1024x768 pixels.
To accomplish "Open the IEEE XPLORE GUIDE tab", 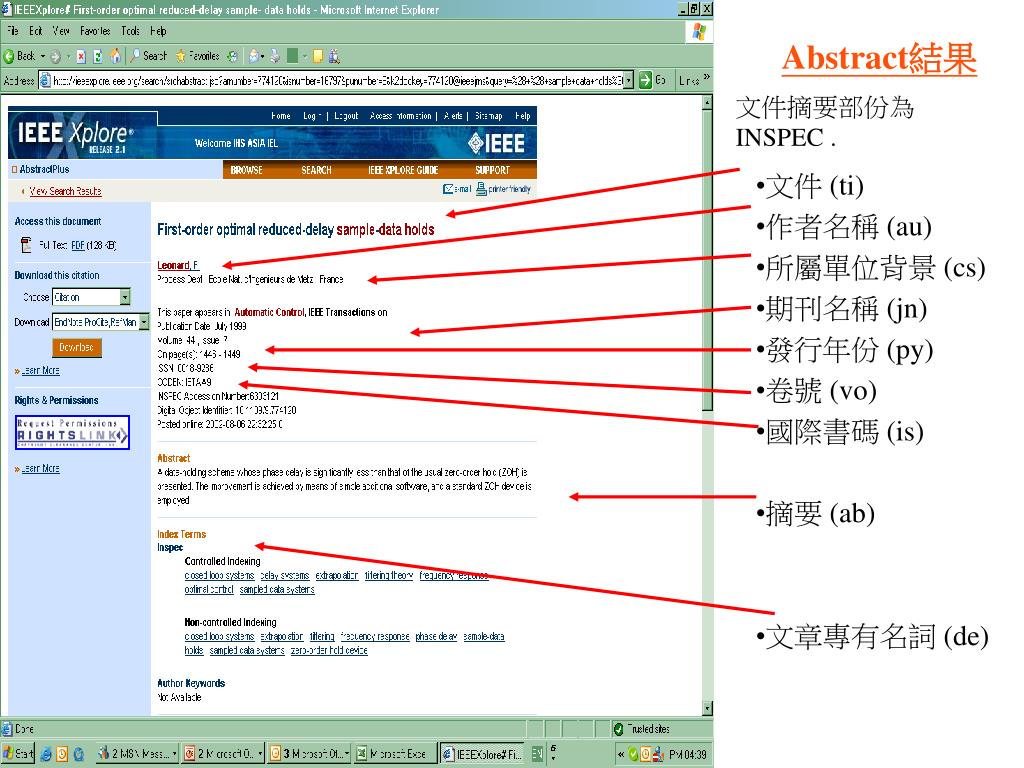I will point(403,170).
